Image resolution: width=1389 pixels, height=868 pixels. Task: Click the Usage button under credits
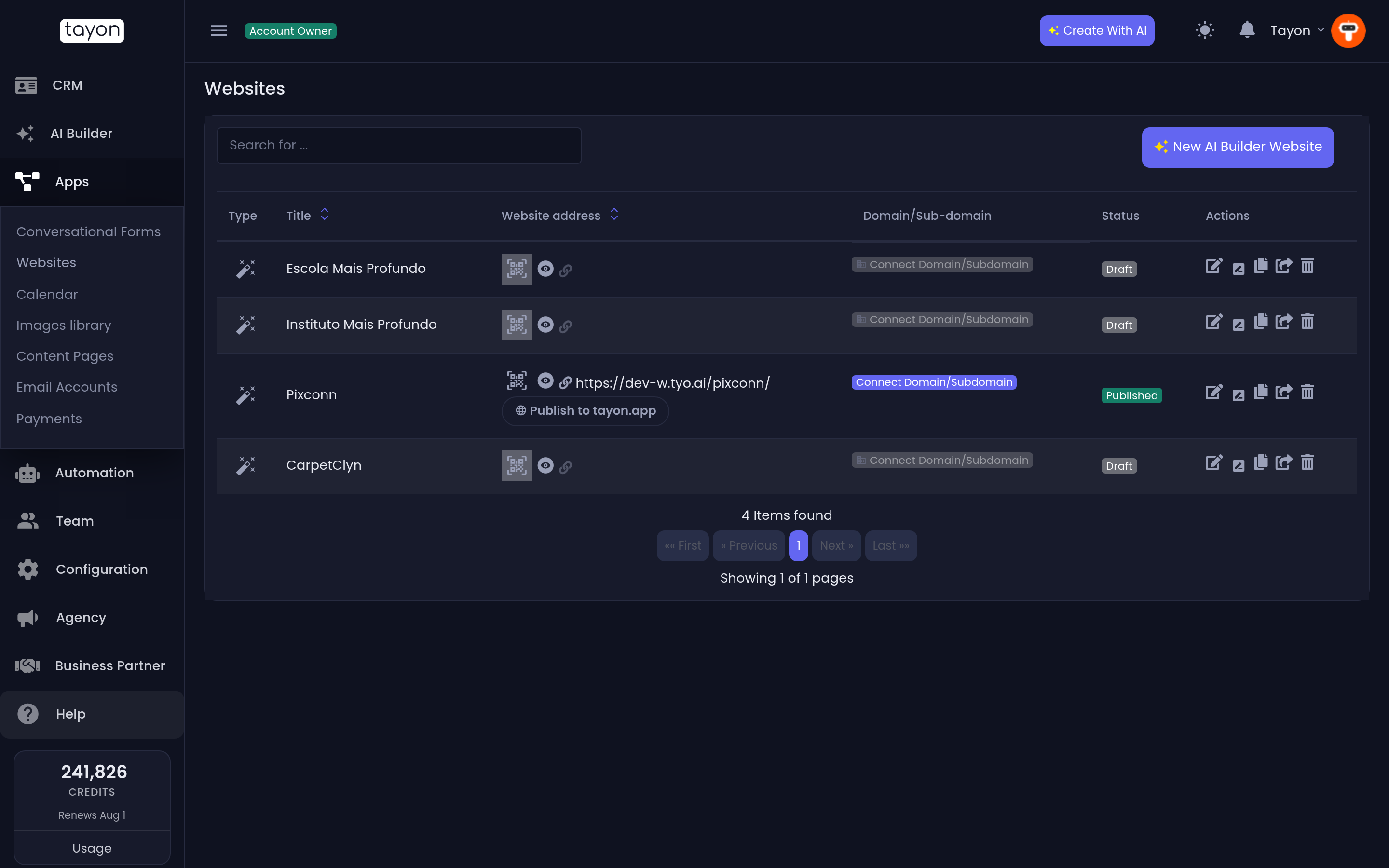92,848
